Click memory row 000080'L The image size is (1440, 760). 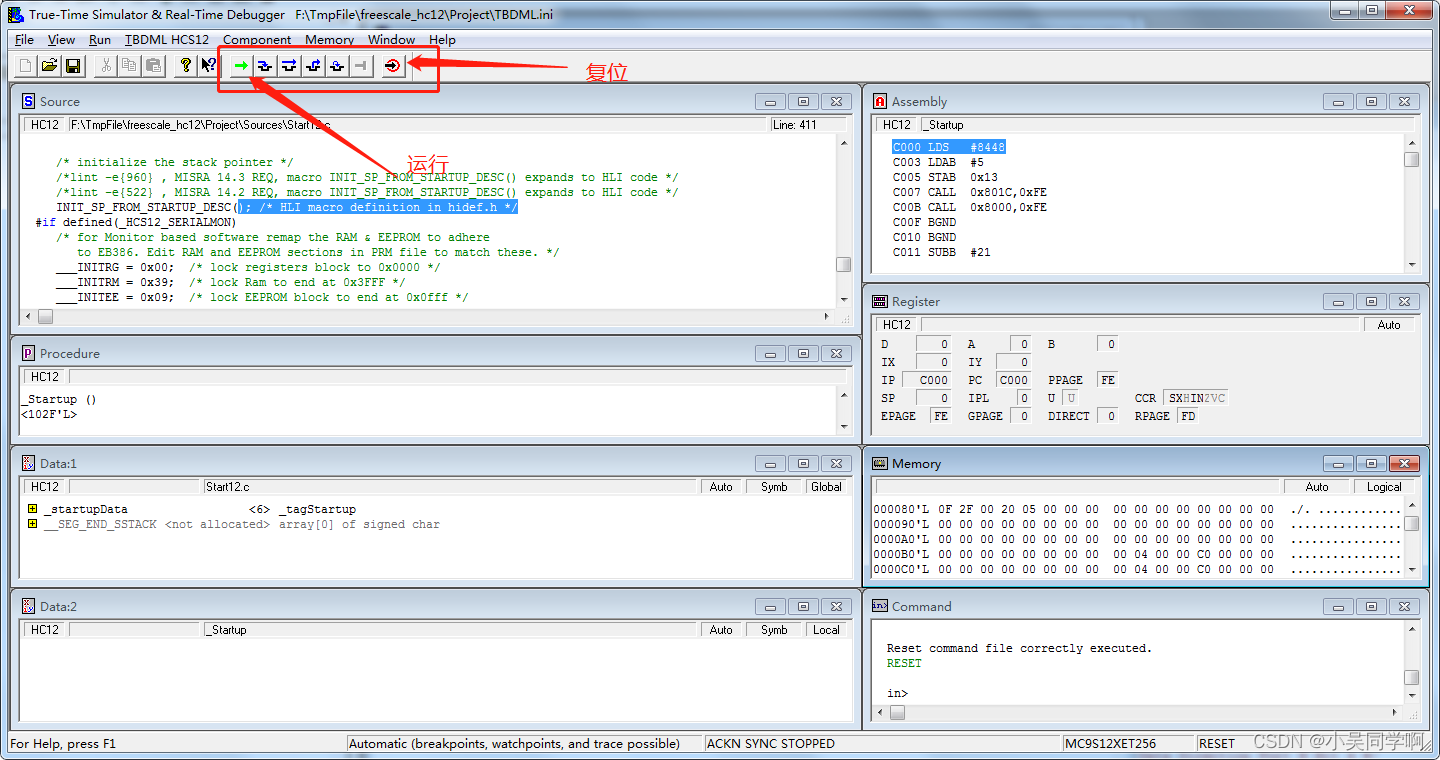[1137, 509]
